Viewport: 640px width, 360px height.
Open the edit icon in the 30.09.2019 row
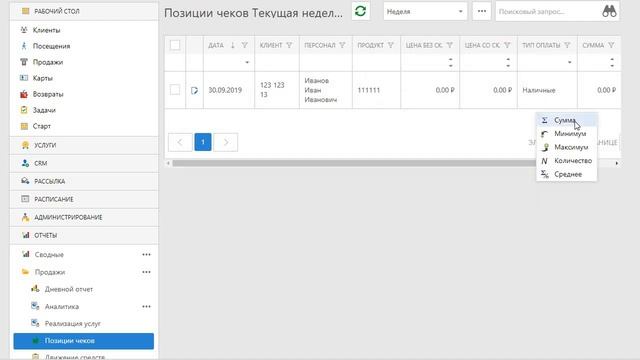click(x=194, y=90)
